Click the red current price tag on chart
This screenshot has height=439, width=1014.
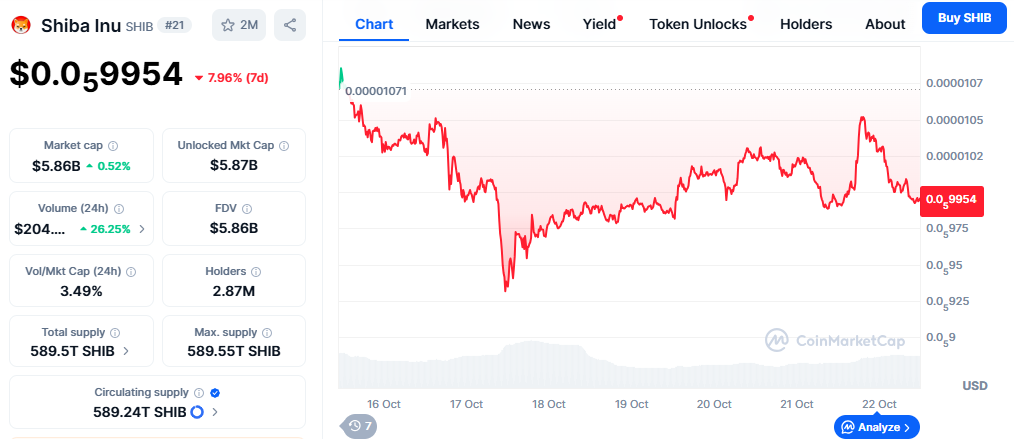tap(954, 200)
